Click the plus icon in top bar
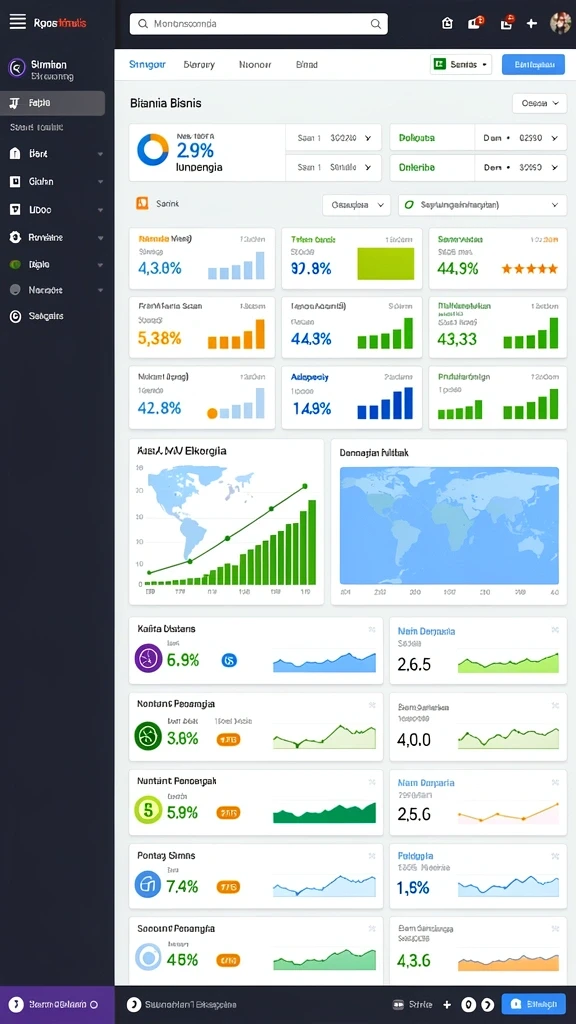 [x=532, y=24]
